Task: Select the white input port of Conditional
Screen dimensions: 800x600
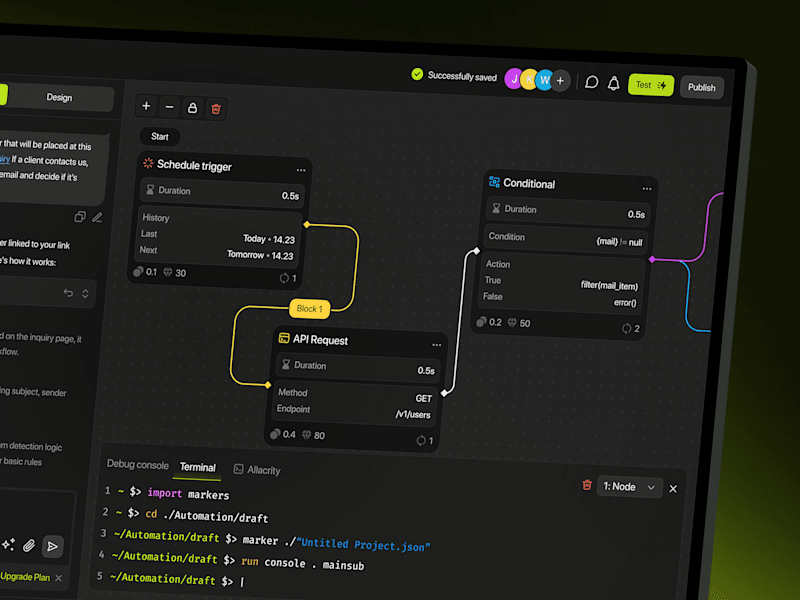Action: point(477,251)
